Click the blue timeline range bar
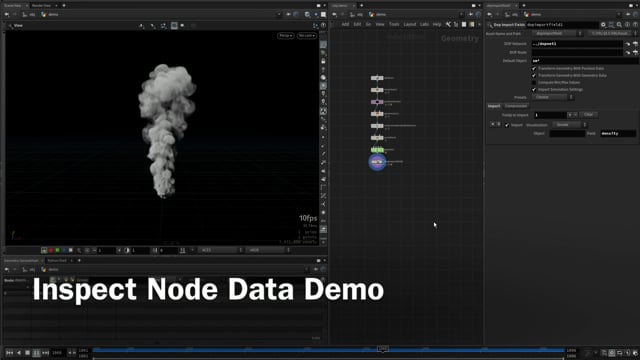The height and width of the screenshot is (360, 640). coord(328,350)
